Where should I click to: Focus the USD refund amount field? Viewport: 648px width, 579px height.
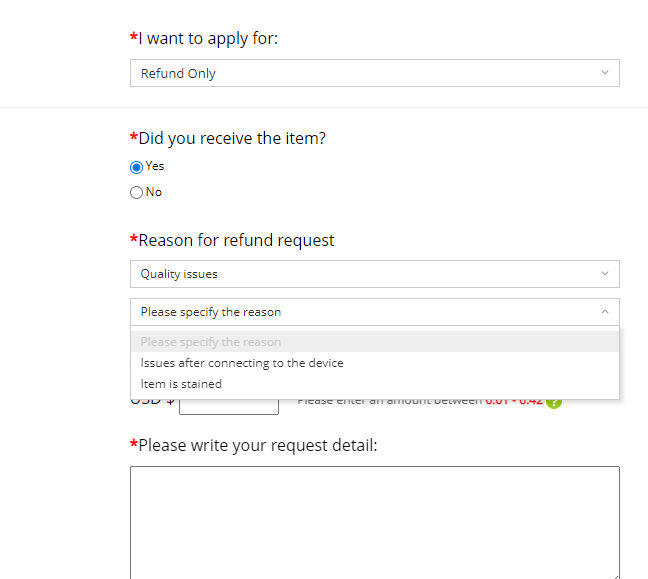229,407
